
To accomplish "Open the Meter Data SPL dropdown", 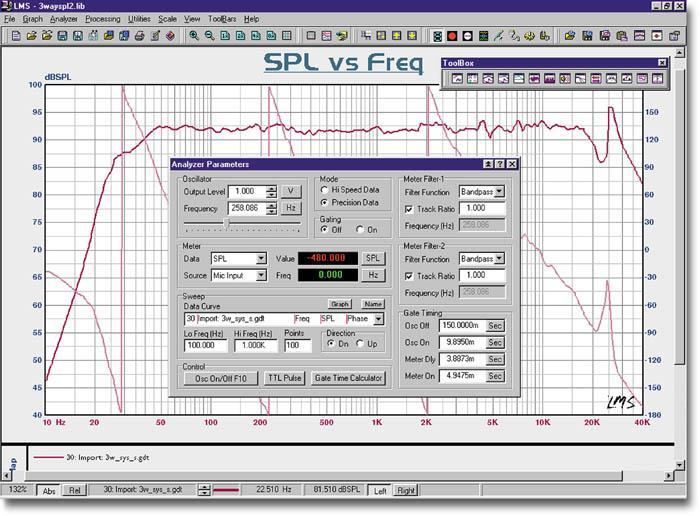I will point(261,258).
